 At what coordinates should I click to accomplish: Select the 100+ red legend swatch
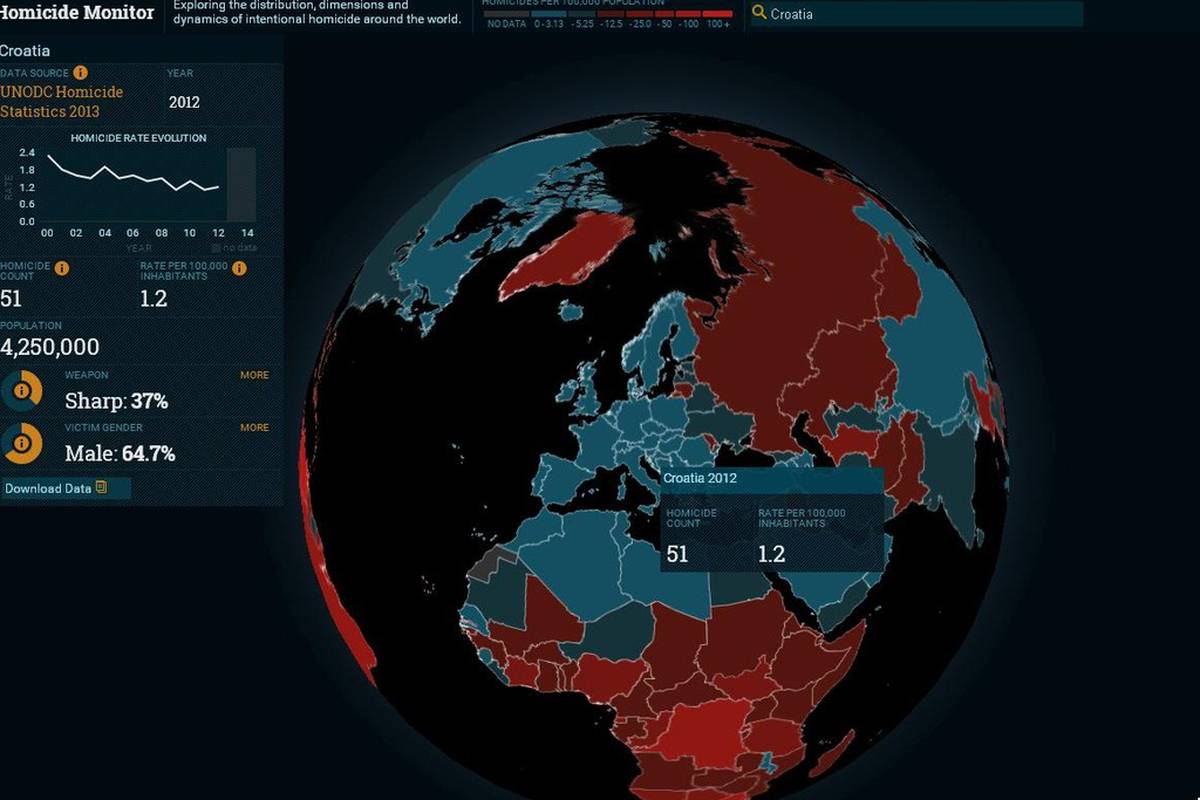pyautogui.click(x=720, y=14)
